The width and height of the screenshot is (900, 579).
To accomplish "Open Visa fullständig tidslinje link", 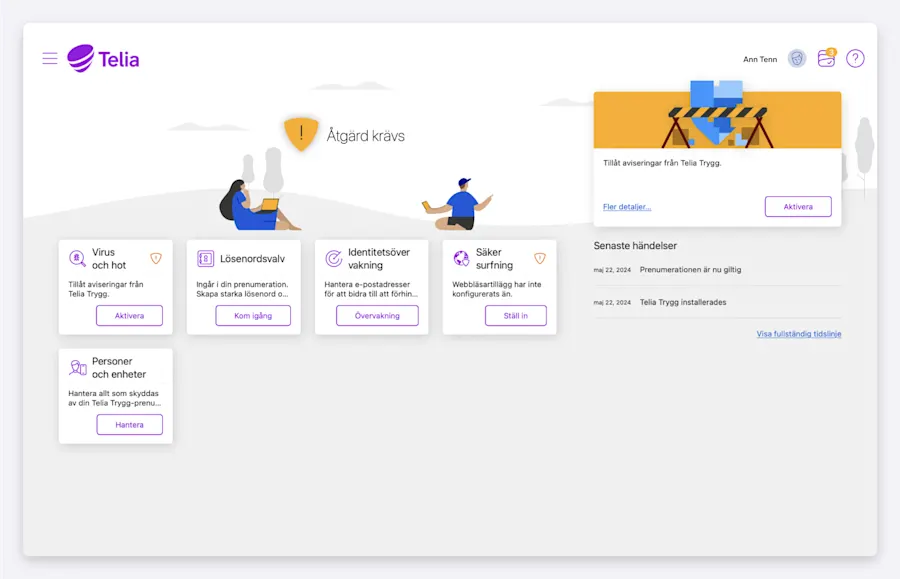I will (798, 334).
